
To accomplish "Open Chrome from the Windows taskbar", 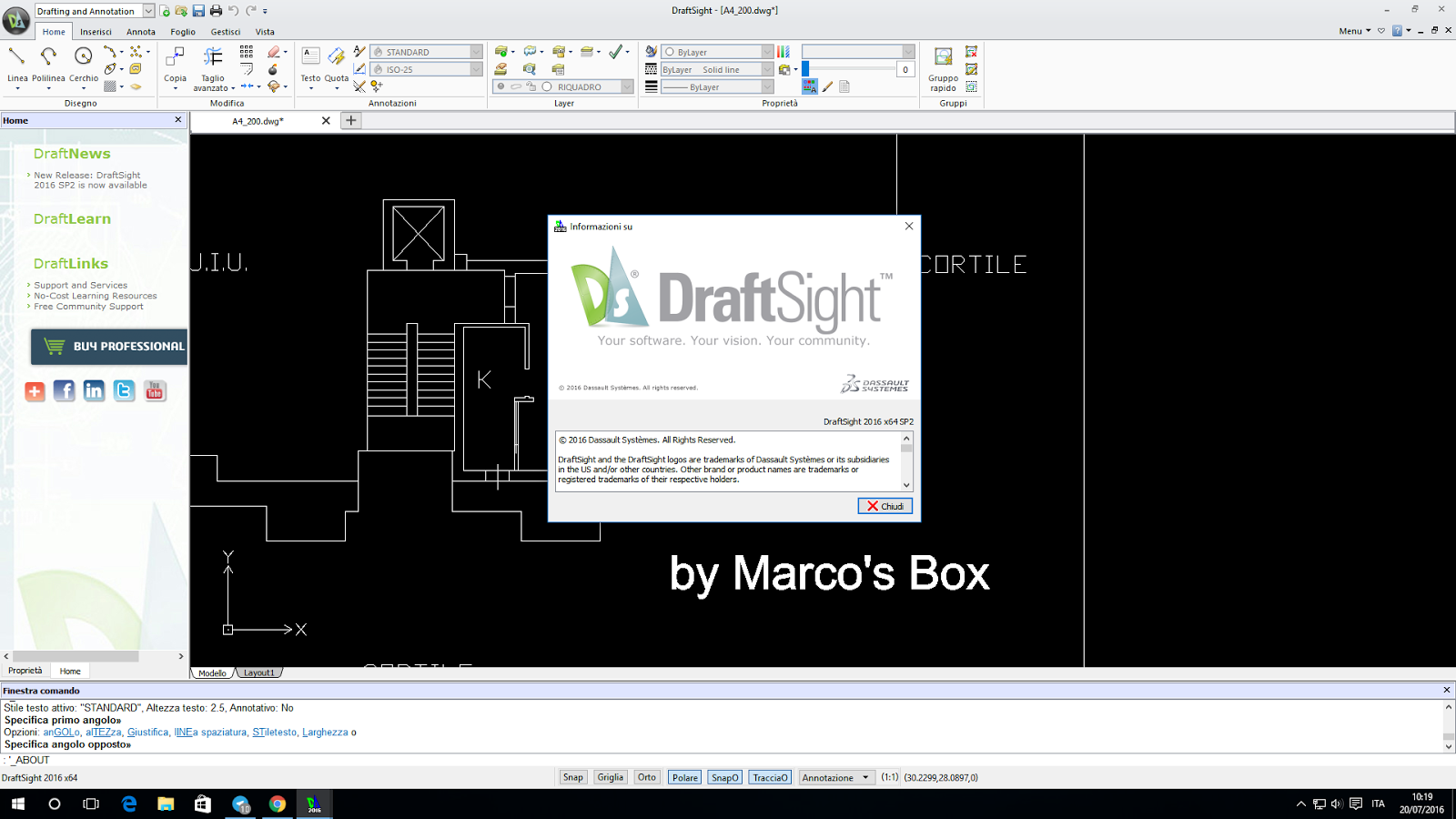I will pyautogui.click(x=277, y=804).
